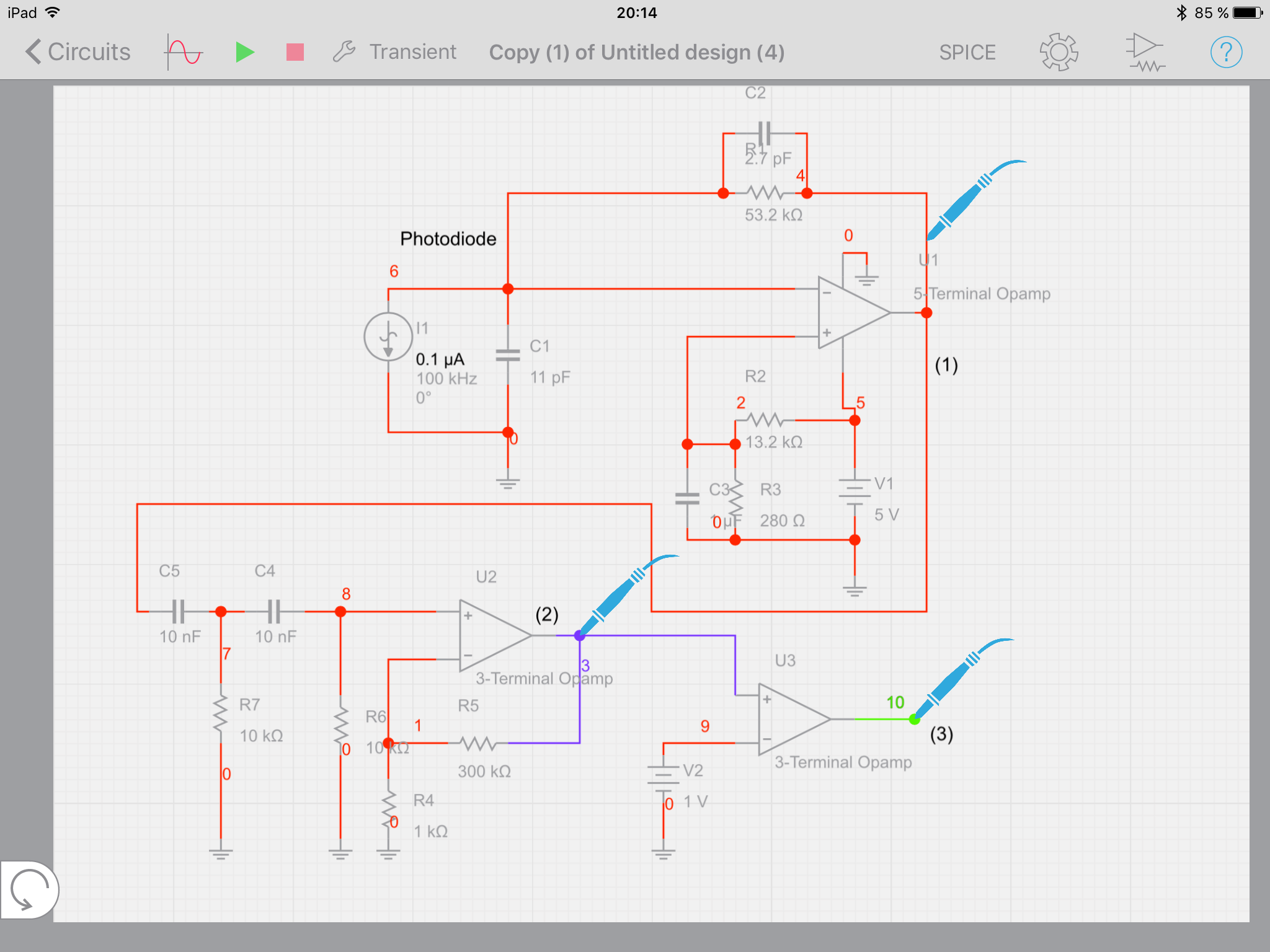Viewport: 1270px width, 952px height.
Task: Tap the undo arrow button
Action: click(29, 890)
